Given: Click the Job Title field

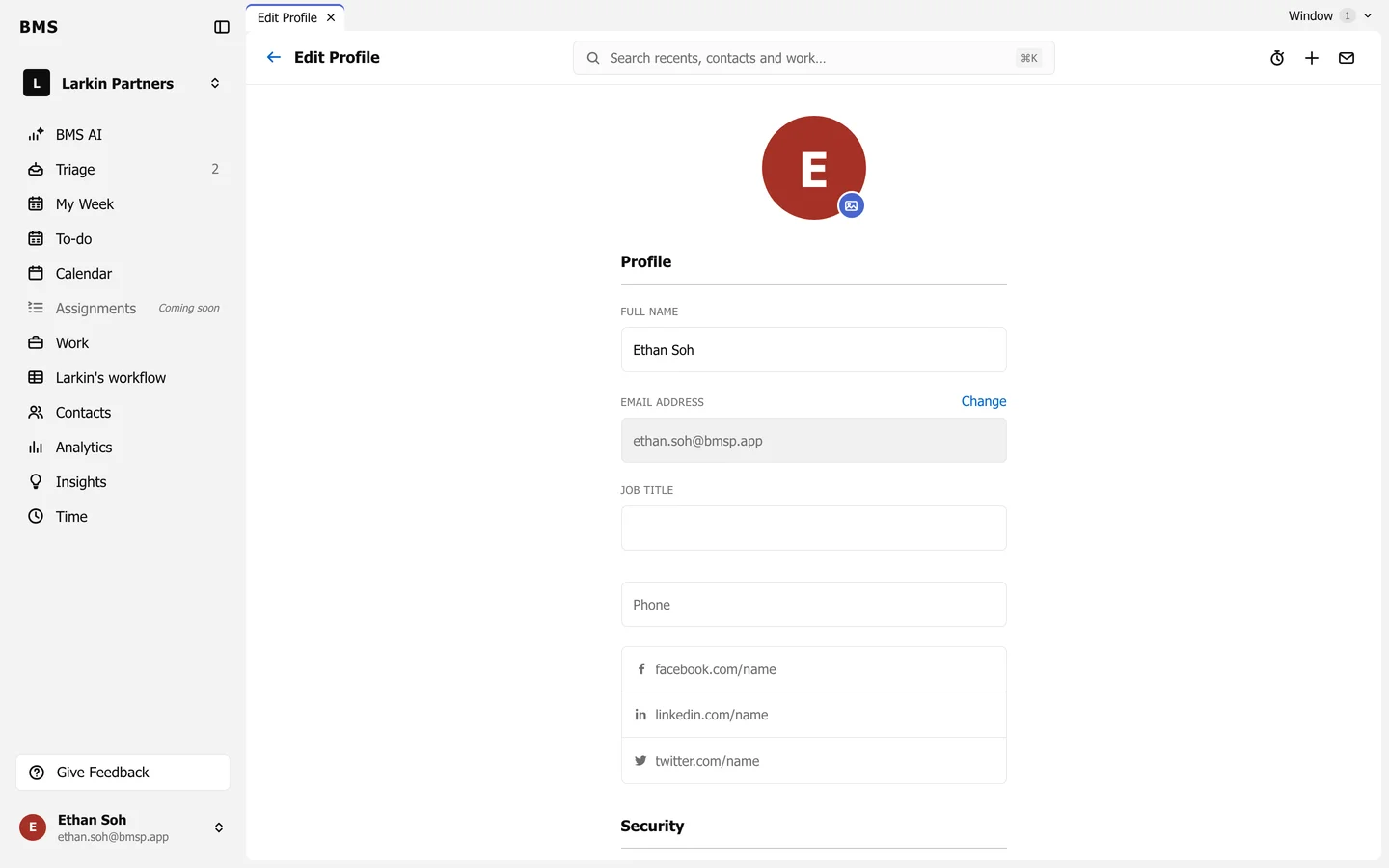Looking at the screenshot, I should coord(814,529).
